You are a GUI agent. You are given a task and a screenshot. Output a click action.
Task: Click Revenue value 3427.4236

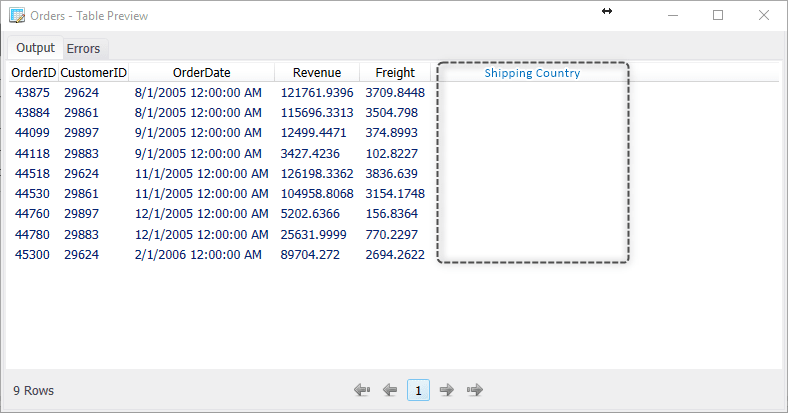click(310, 154)
